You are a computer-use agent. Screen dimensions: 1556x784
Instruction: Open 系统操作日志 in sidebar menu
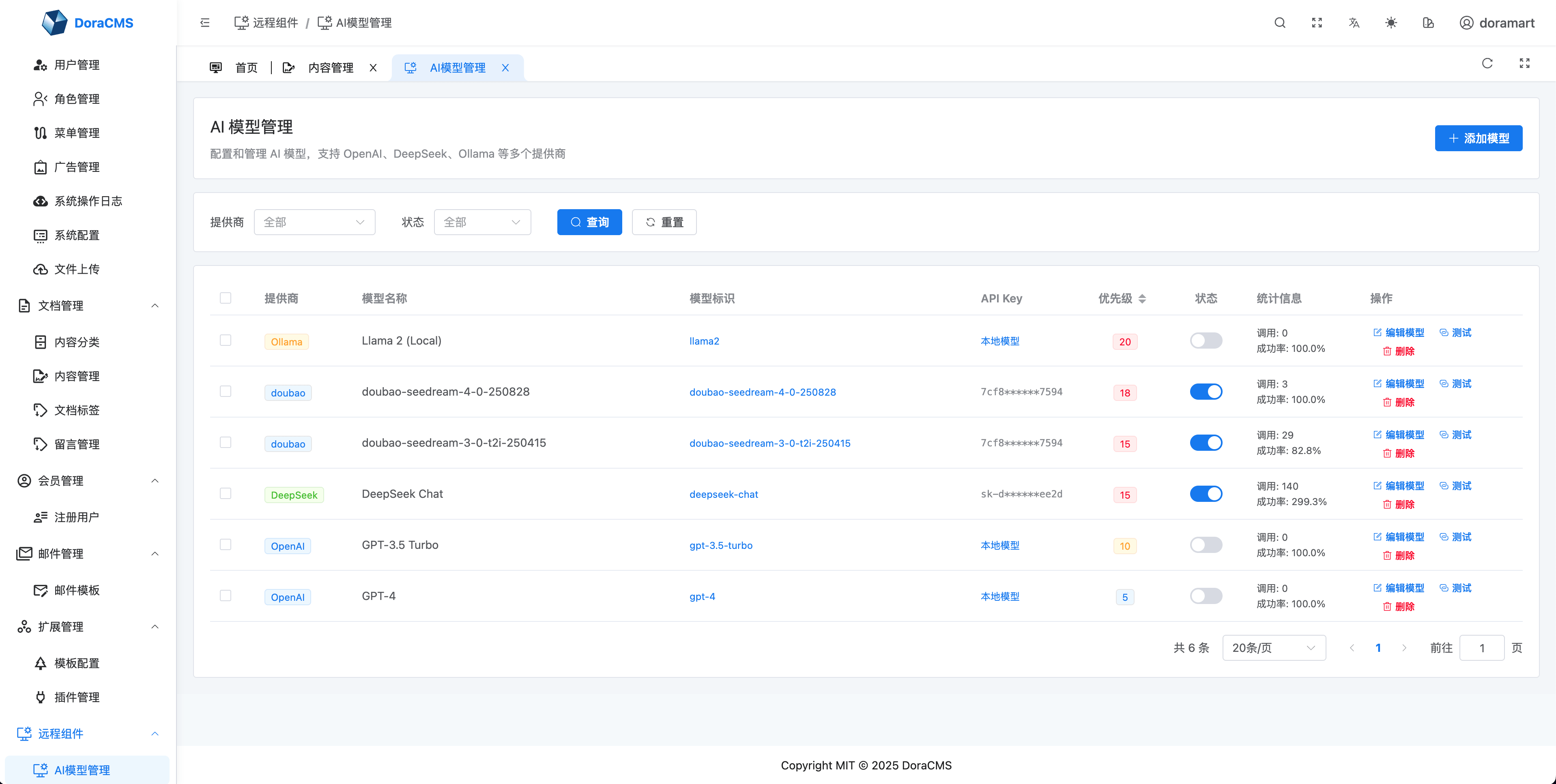point(88,201)
